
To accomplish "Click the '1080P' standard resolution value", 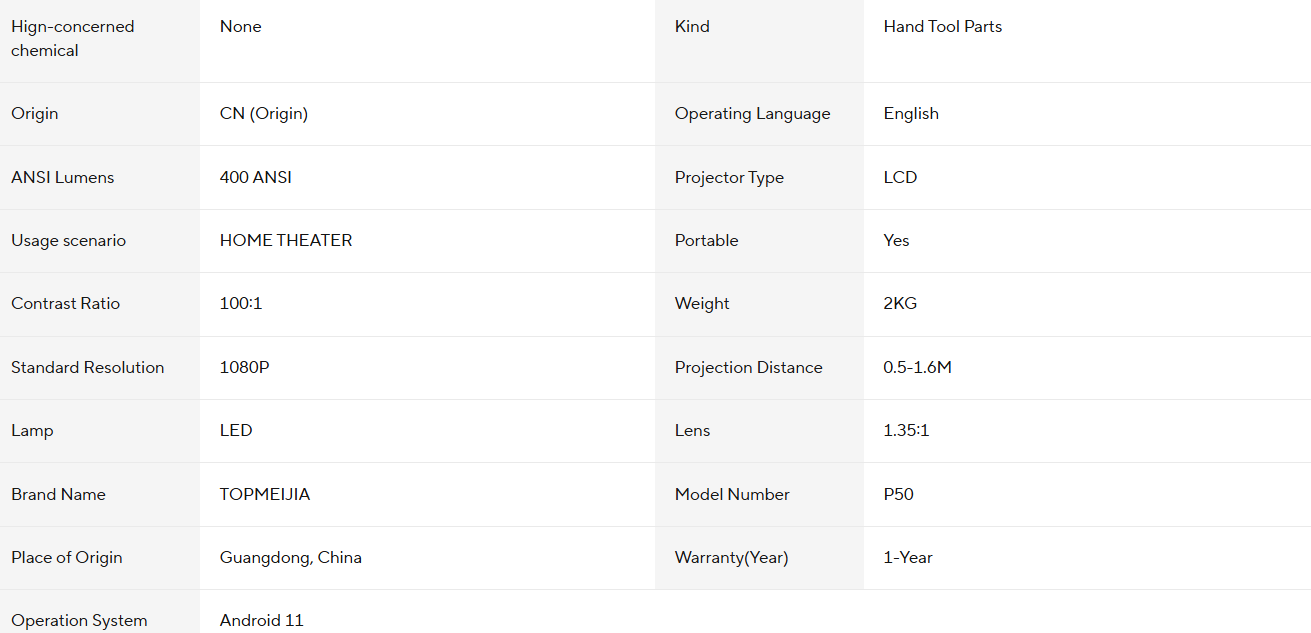I will 244,367.
